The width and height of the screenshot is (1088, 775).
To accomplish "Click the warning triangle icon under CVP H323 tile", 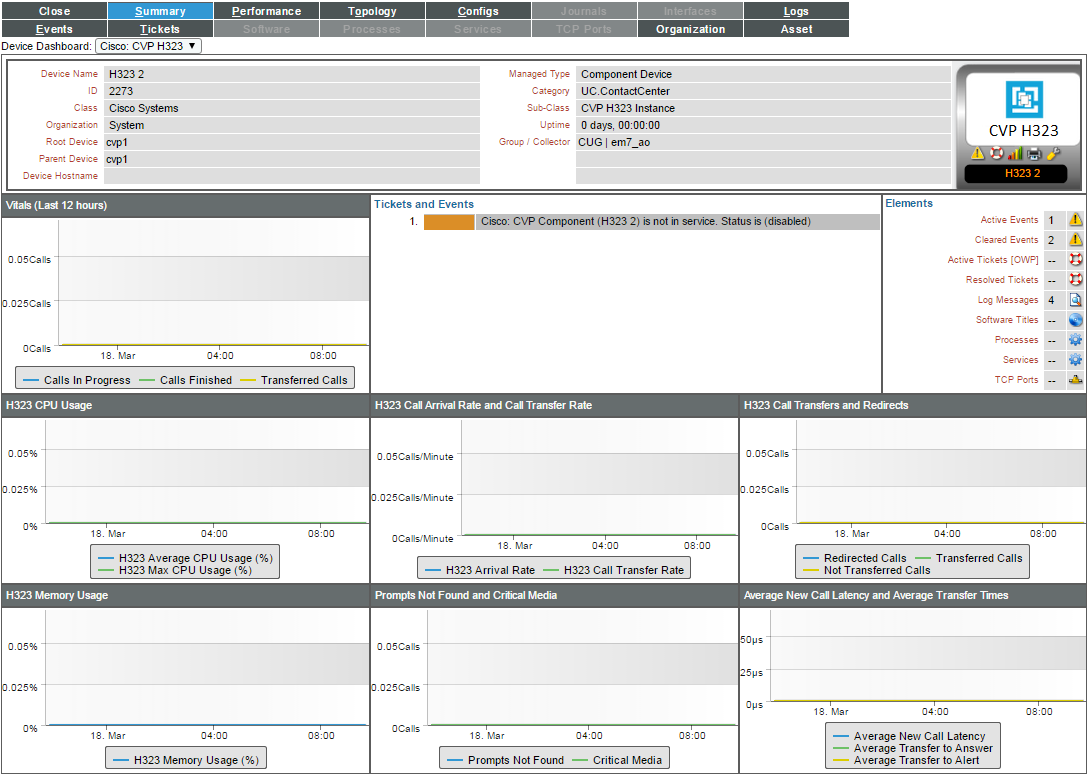I will (x=978, y=153).
